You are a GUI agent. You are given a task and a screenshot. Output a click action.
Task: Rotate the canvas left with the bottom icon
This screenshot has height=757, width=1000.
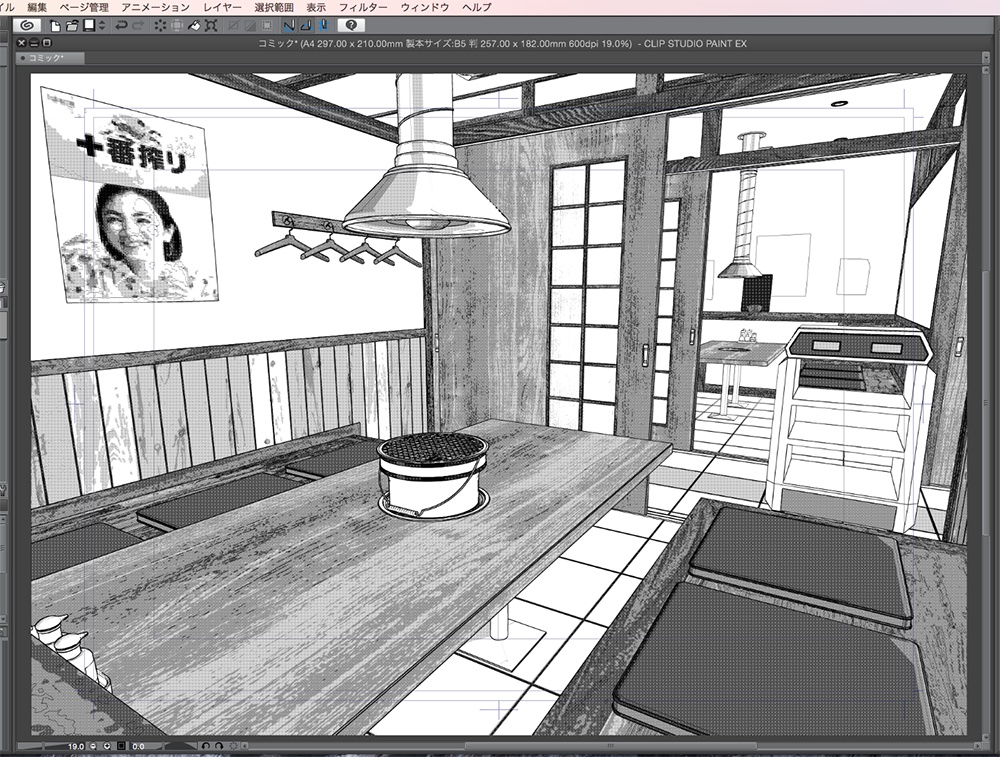[206, 746]
